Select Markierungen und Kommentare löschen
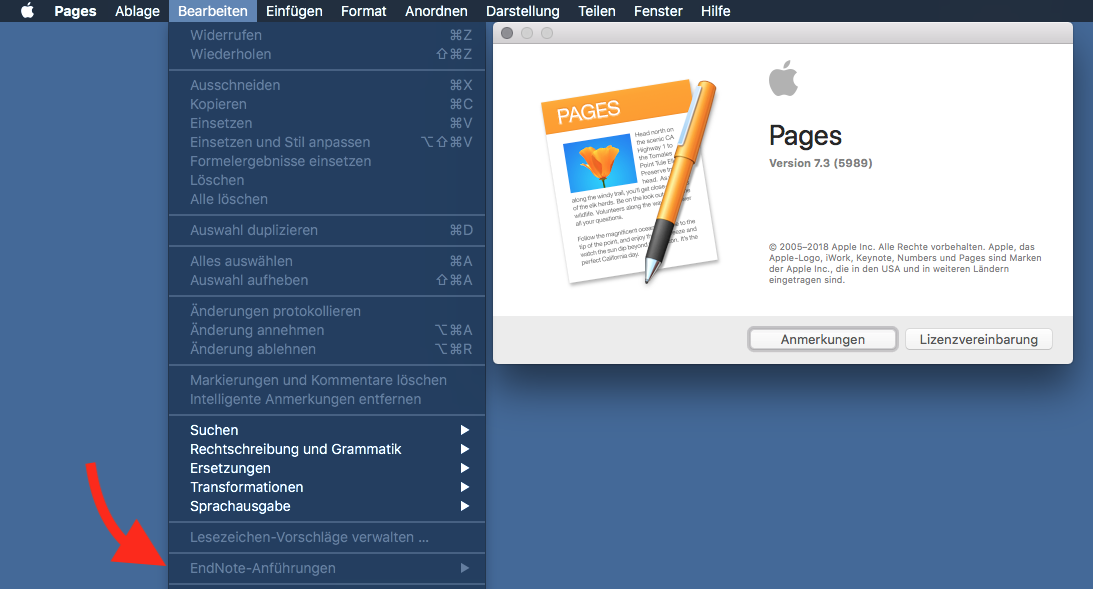 [x=327, y=380]
